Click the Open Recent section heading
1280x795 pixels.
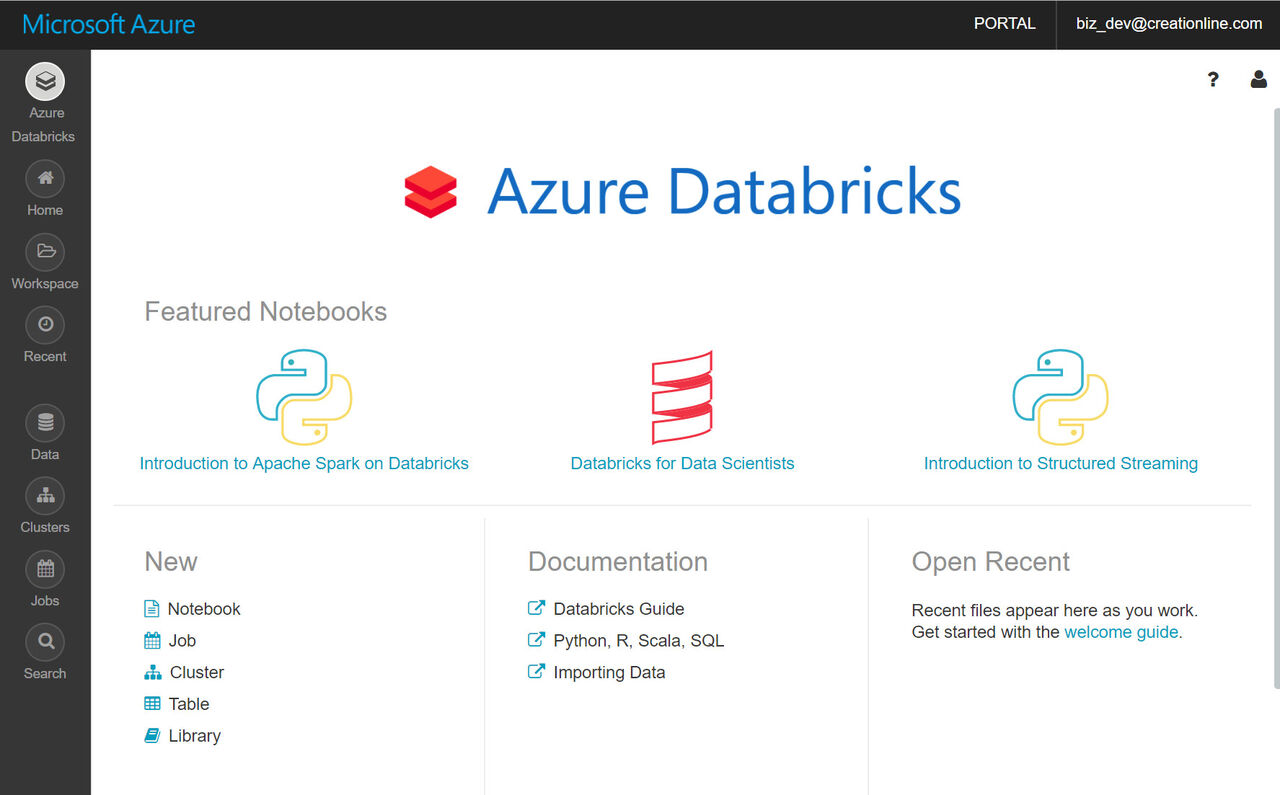coord(991,562)
